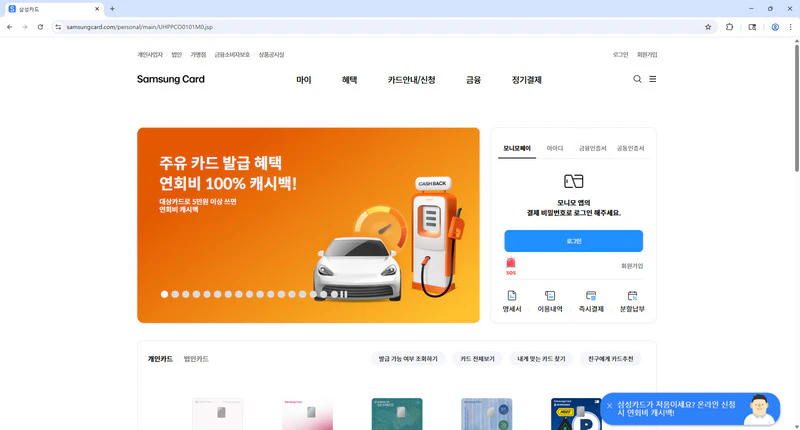Reload the page
This screenshot has height=430, width=800.
tap(40, 27)
